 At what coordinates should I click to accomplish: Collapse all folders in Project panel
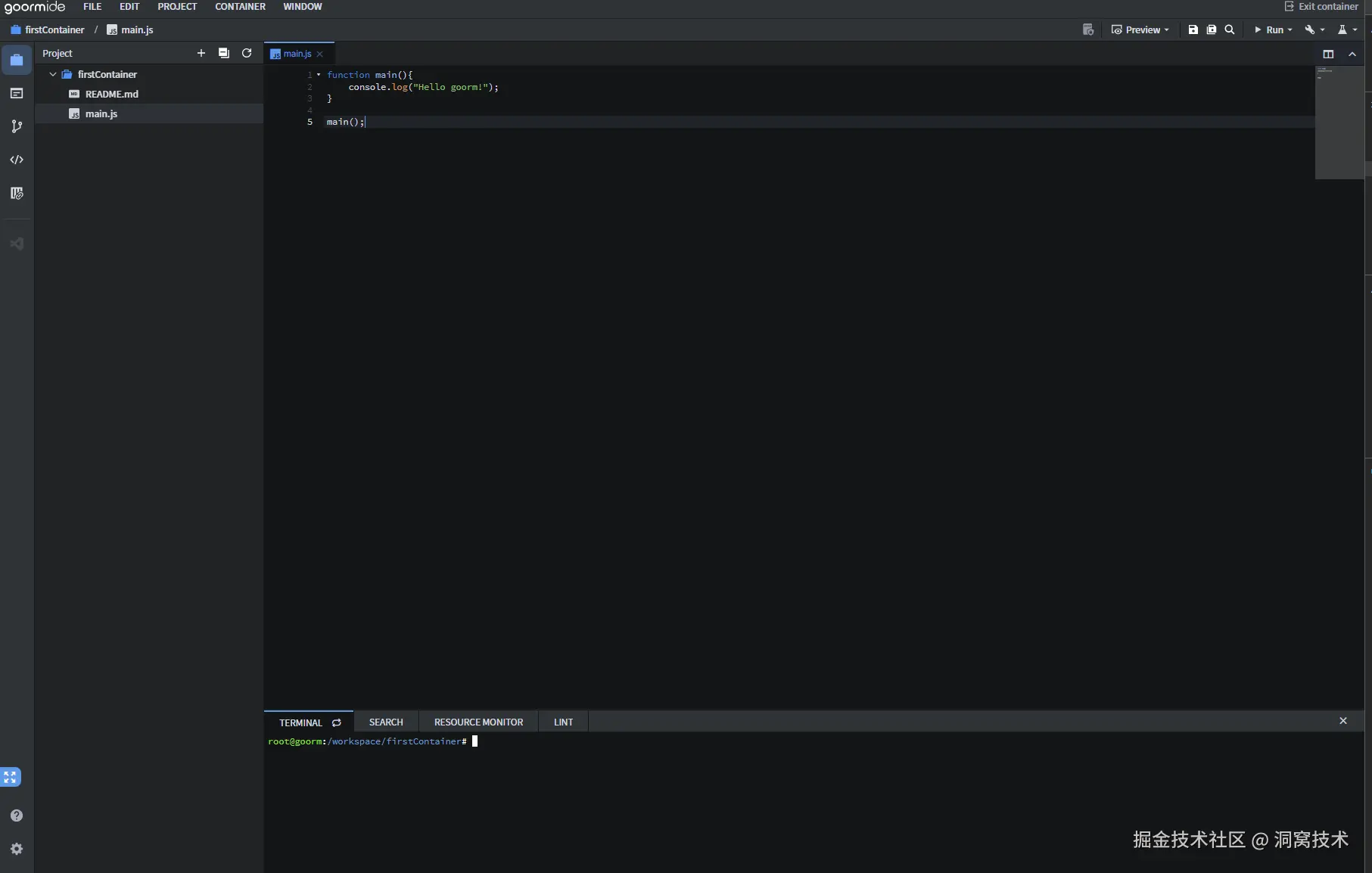(x=224, y=53)
